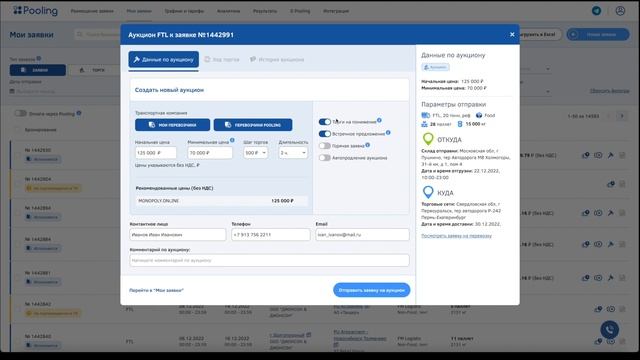The image size is (640, 360).
Task: Click the auction hammer icon in row 1442884
Action: (x=611, y=244)
